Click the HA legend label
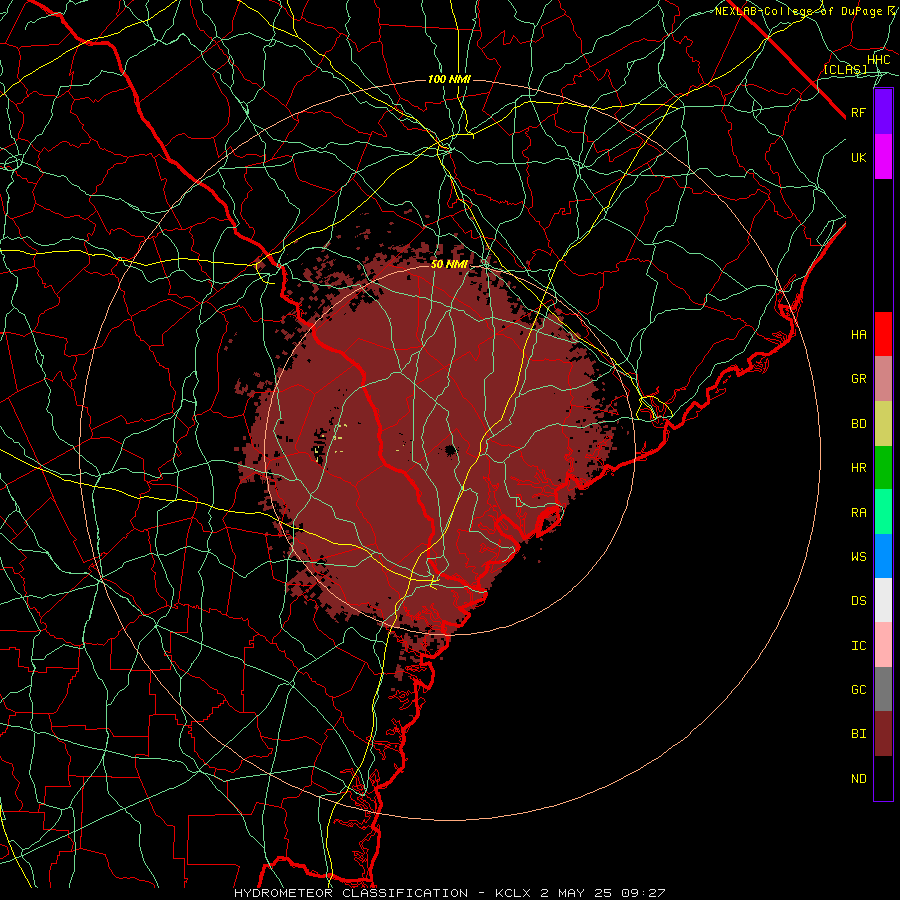 tap(858, 335)
